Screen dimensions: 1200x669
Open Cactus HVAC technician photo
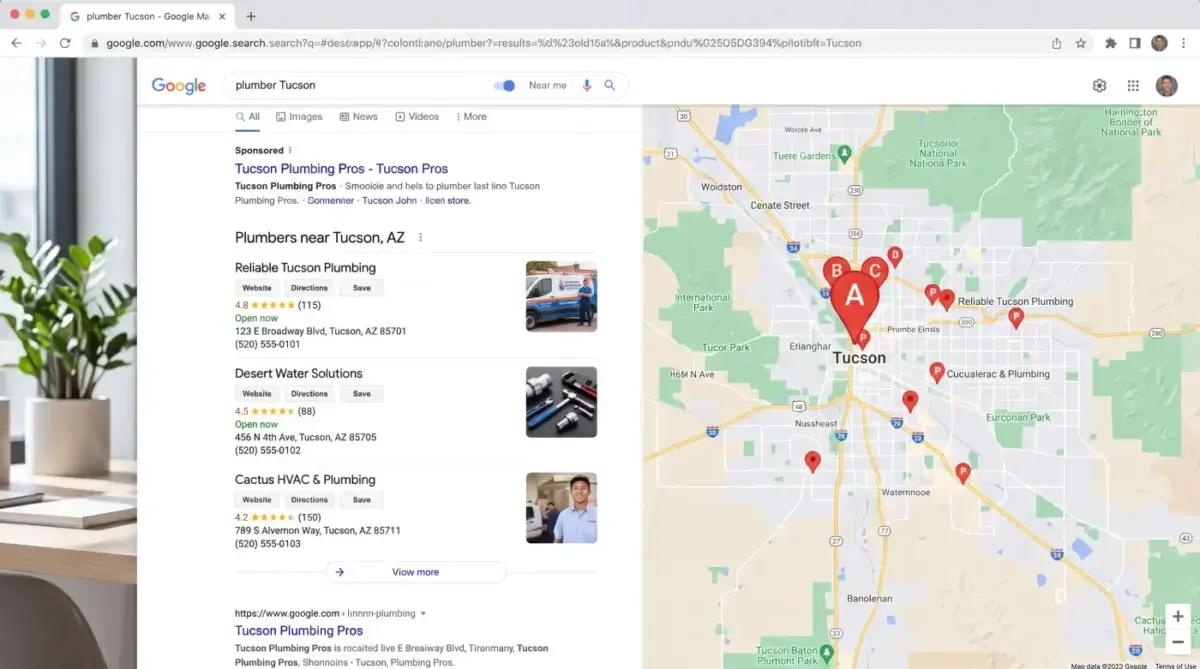pos(561,508)
